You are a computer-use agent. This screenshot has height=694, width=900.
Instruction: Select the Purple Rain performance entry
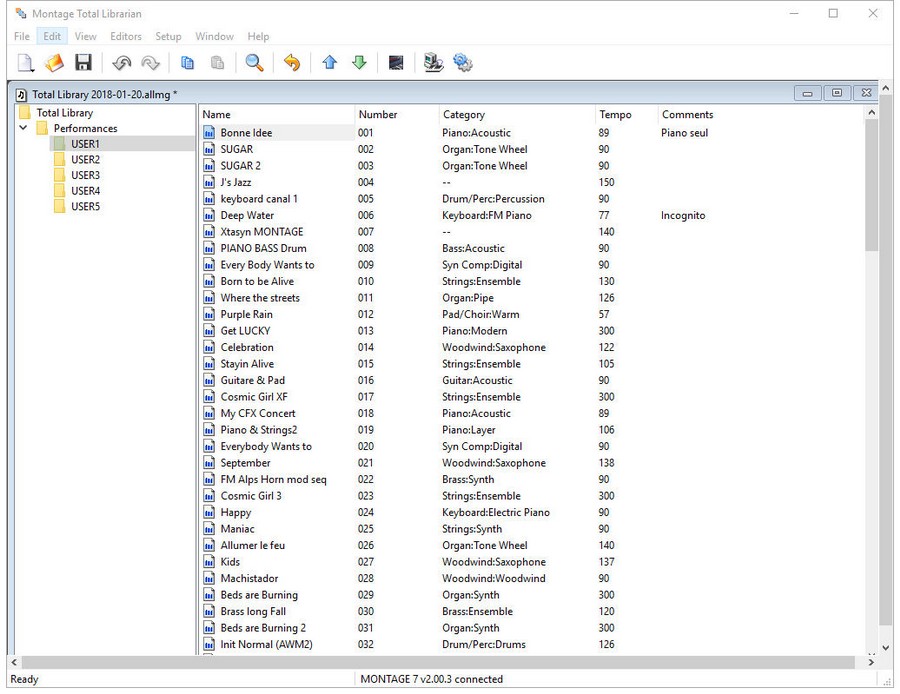[x=246, y=314]
